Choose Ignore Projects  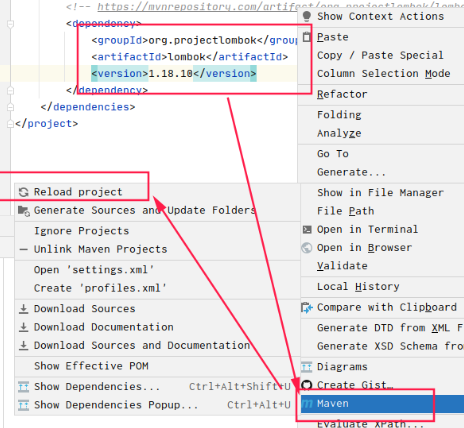[x=157, y=231]
